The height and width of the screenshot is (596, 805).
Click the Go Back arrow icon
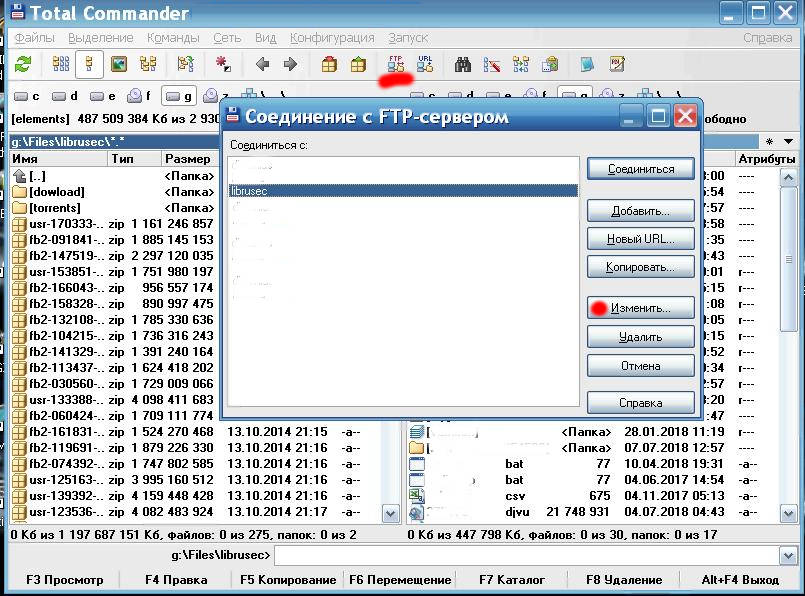[262, 65]
